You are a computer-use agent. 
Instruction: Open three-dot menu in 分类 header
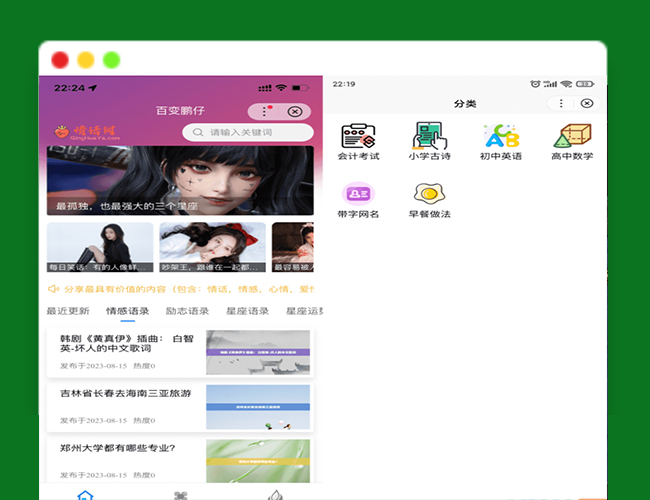(x=561, y=103)
